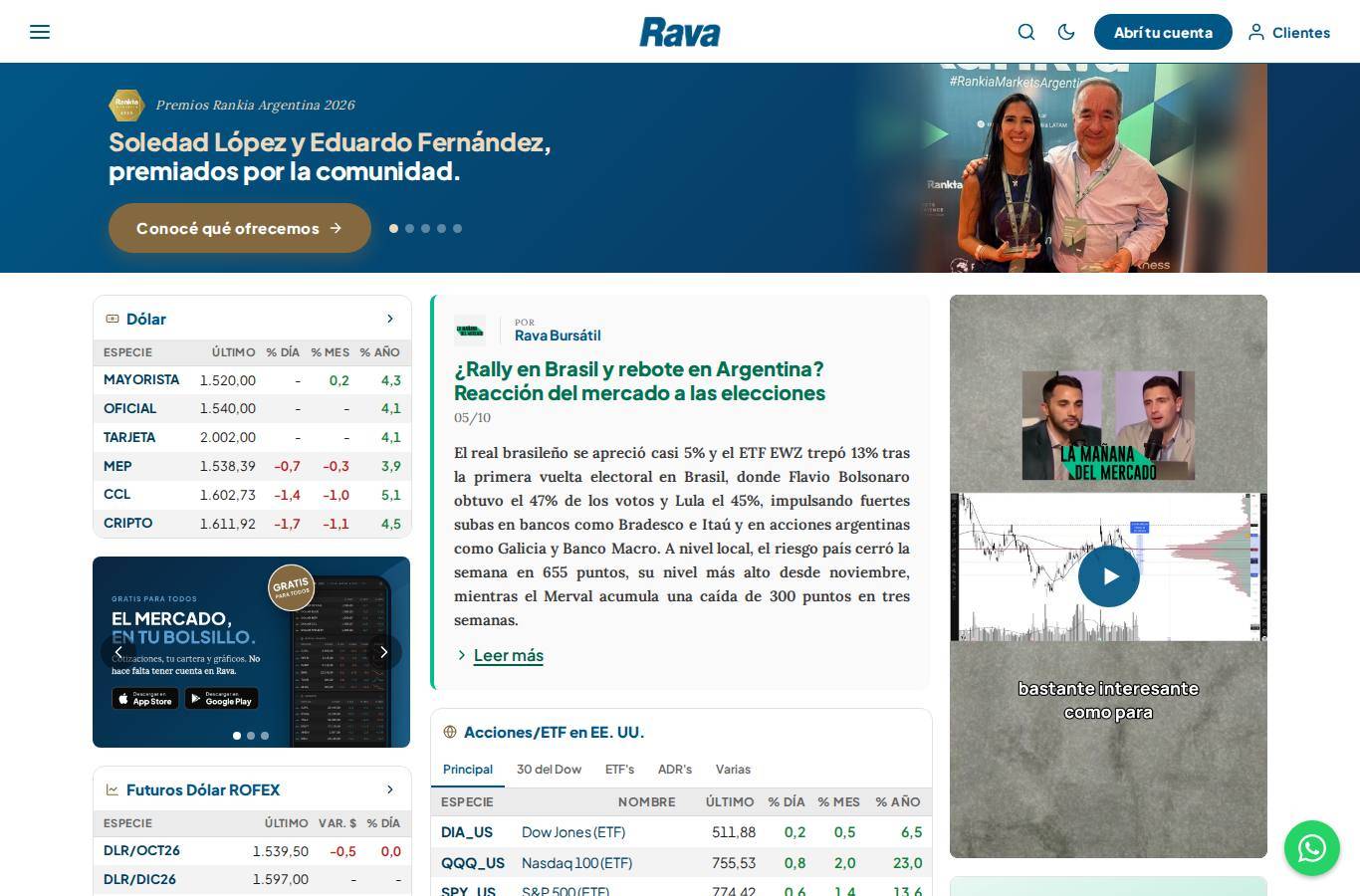Open the Rally en Brasil article headline

click(639, 381)
